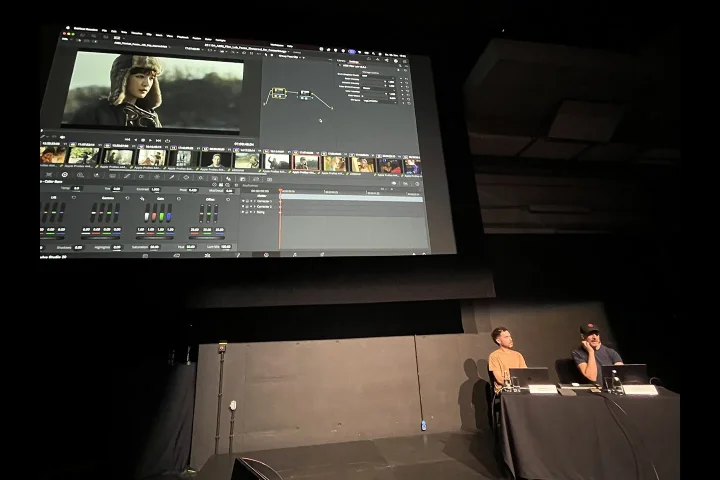
Task: Go to the Deliver page tab
Action: 322,254
